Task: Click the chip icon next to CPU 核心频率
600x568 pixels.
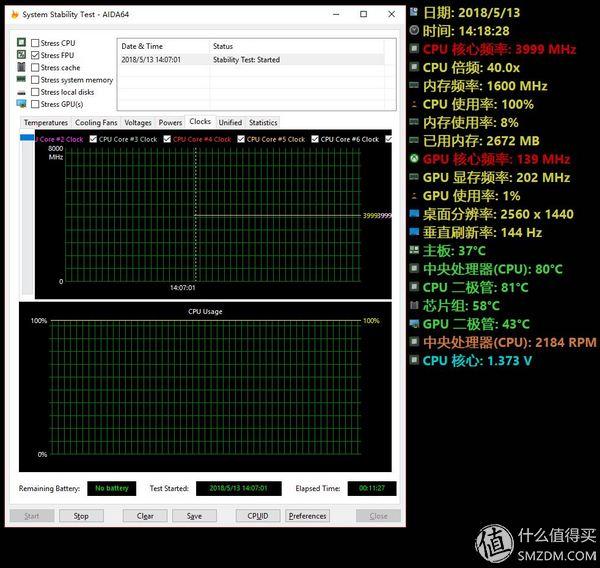Action: point(414,48)
